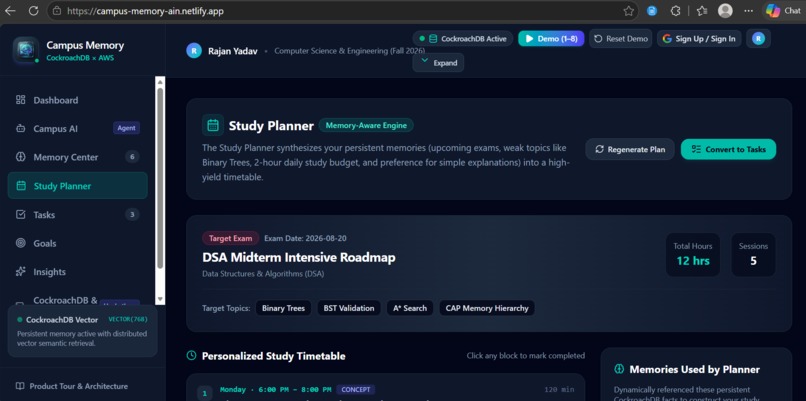Click Rajan Yadav avatar in header
Image resolution: width=806 pixels, height=401 pixels.
coord(194,51)
